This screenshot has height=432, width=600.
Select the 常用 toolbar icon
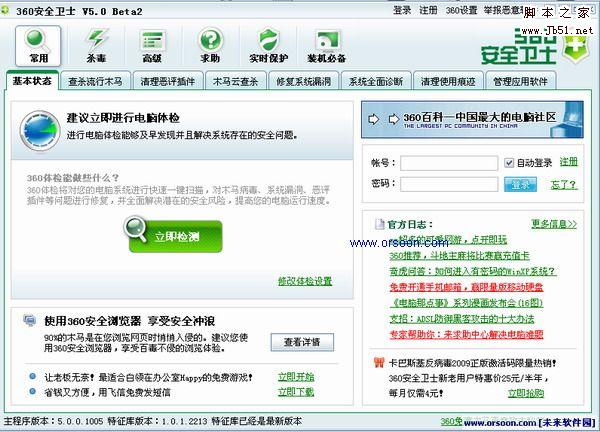(38, 45)
